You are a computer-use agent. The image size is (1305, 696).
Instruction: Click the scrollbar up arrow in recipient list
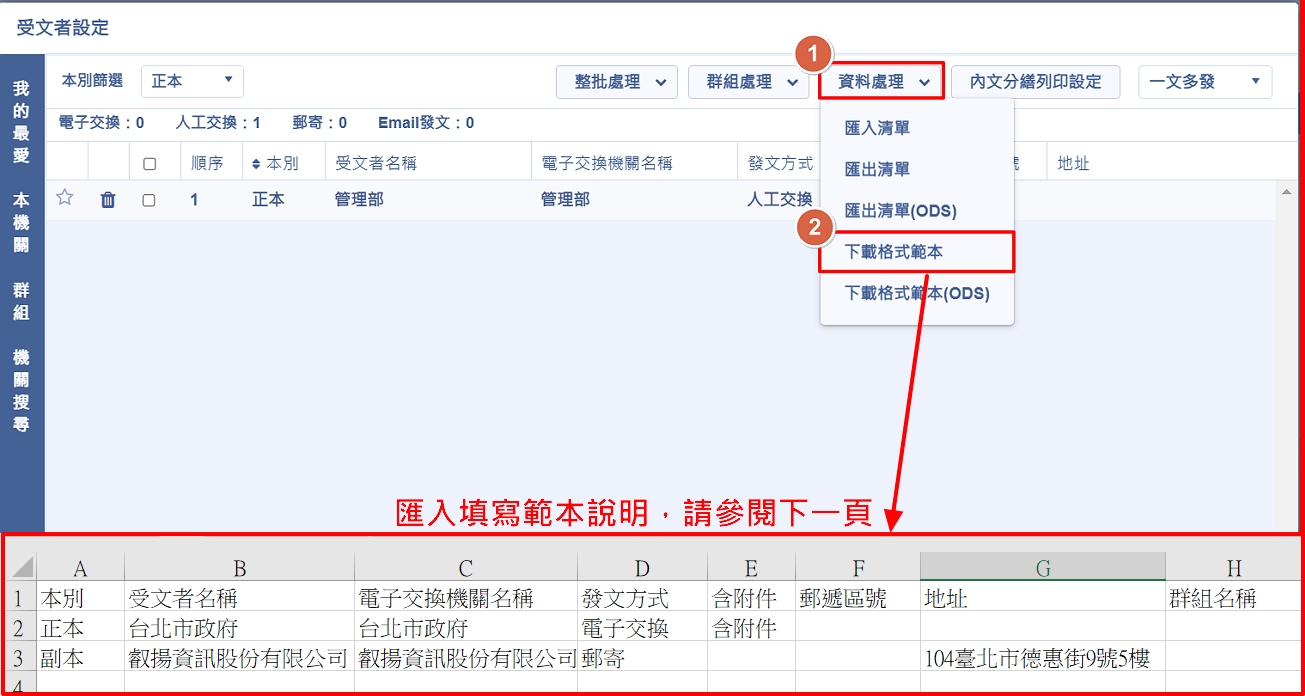pos(1287,191)
